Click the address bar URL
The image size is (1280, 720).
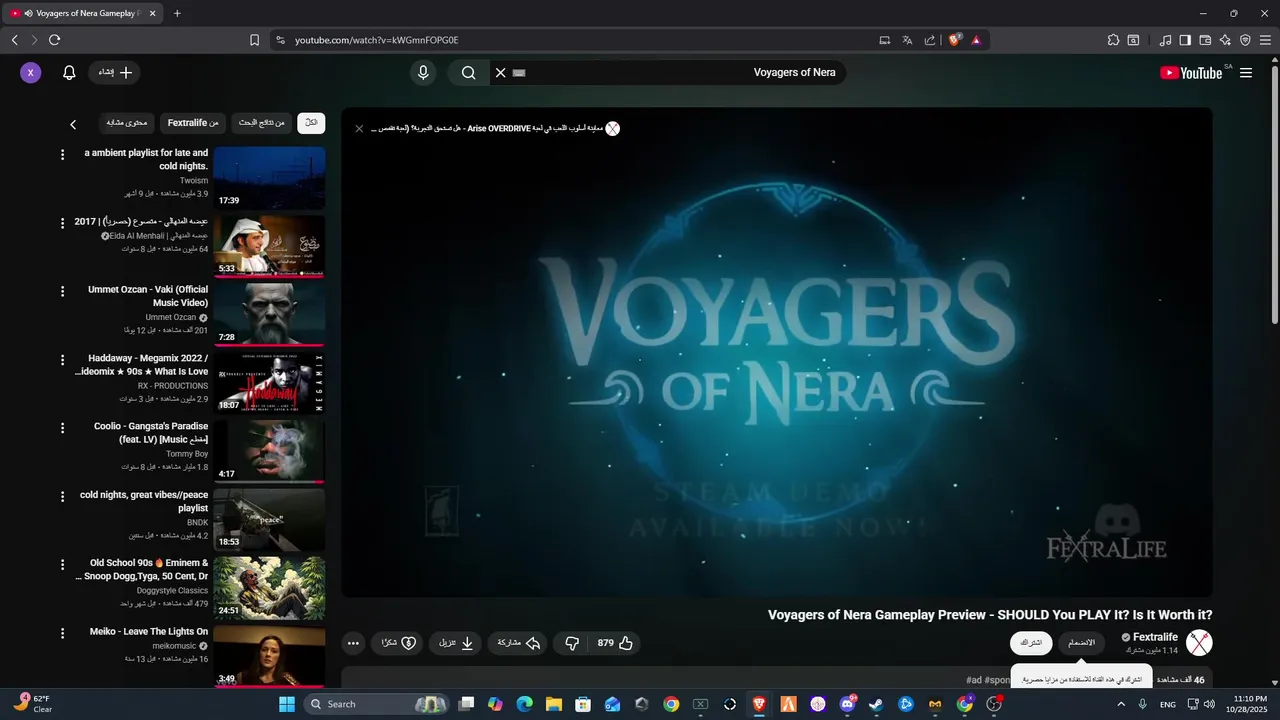pyautogui.click(x=376, y=40)
